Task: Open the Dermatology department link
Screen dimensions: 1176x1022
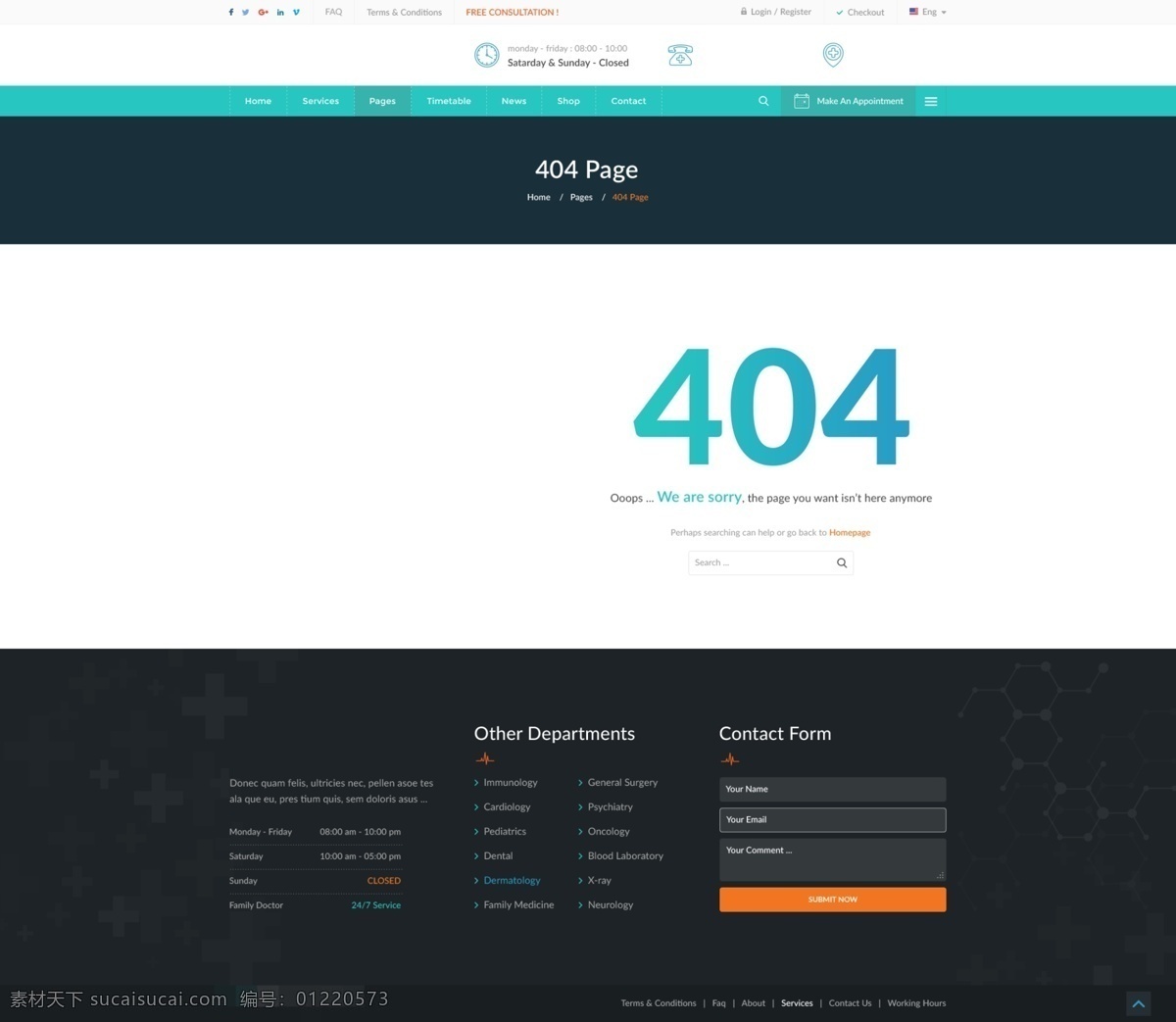Action: (x=512, y=881)
